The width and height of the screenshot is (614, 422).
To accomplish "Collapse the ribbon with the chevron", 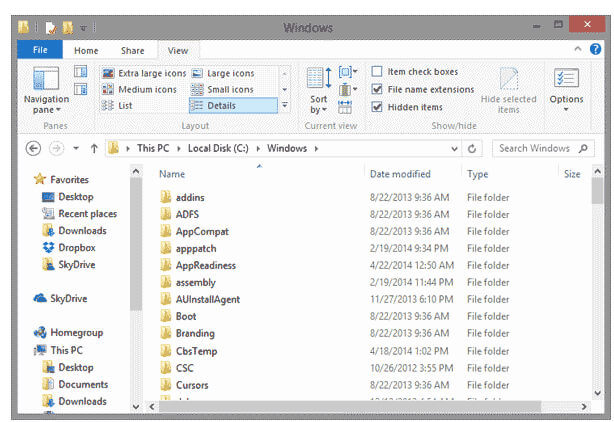I will click(x=578, y=49).
